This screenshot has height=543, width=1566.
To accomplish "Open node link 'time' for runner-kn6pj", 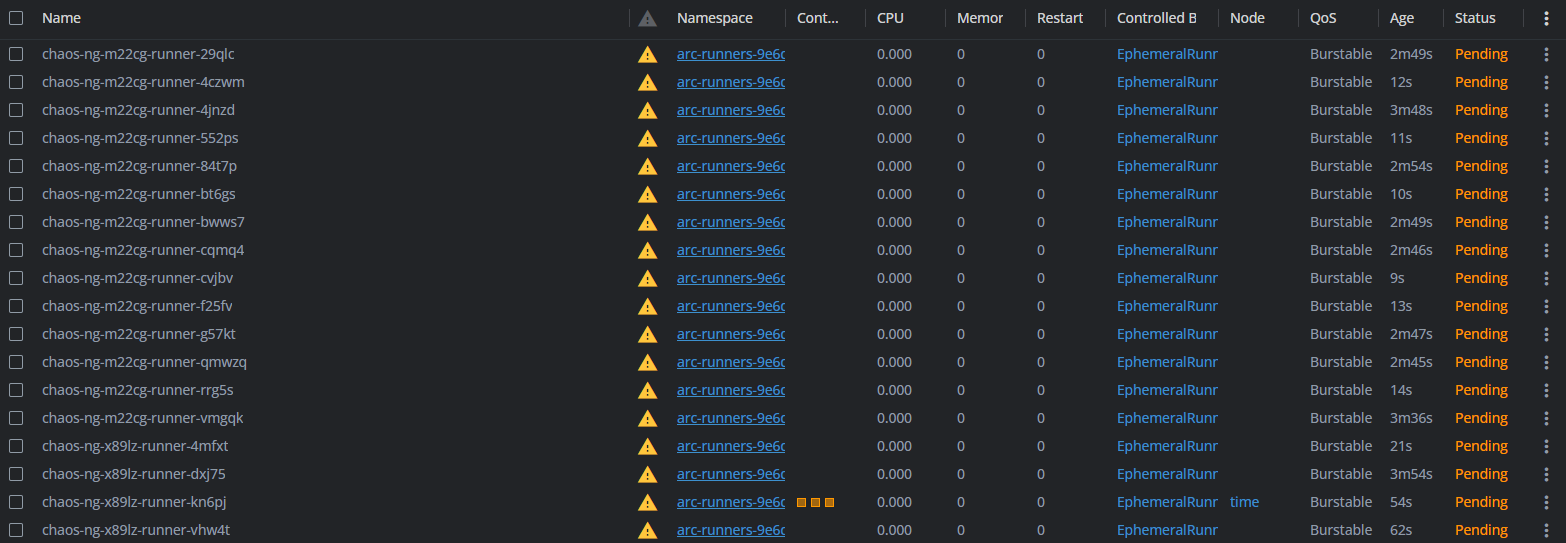I will tap(1245, 502).
